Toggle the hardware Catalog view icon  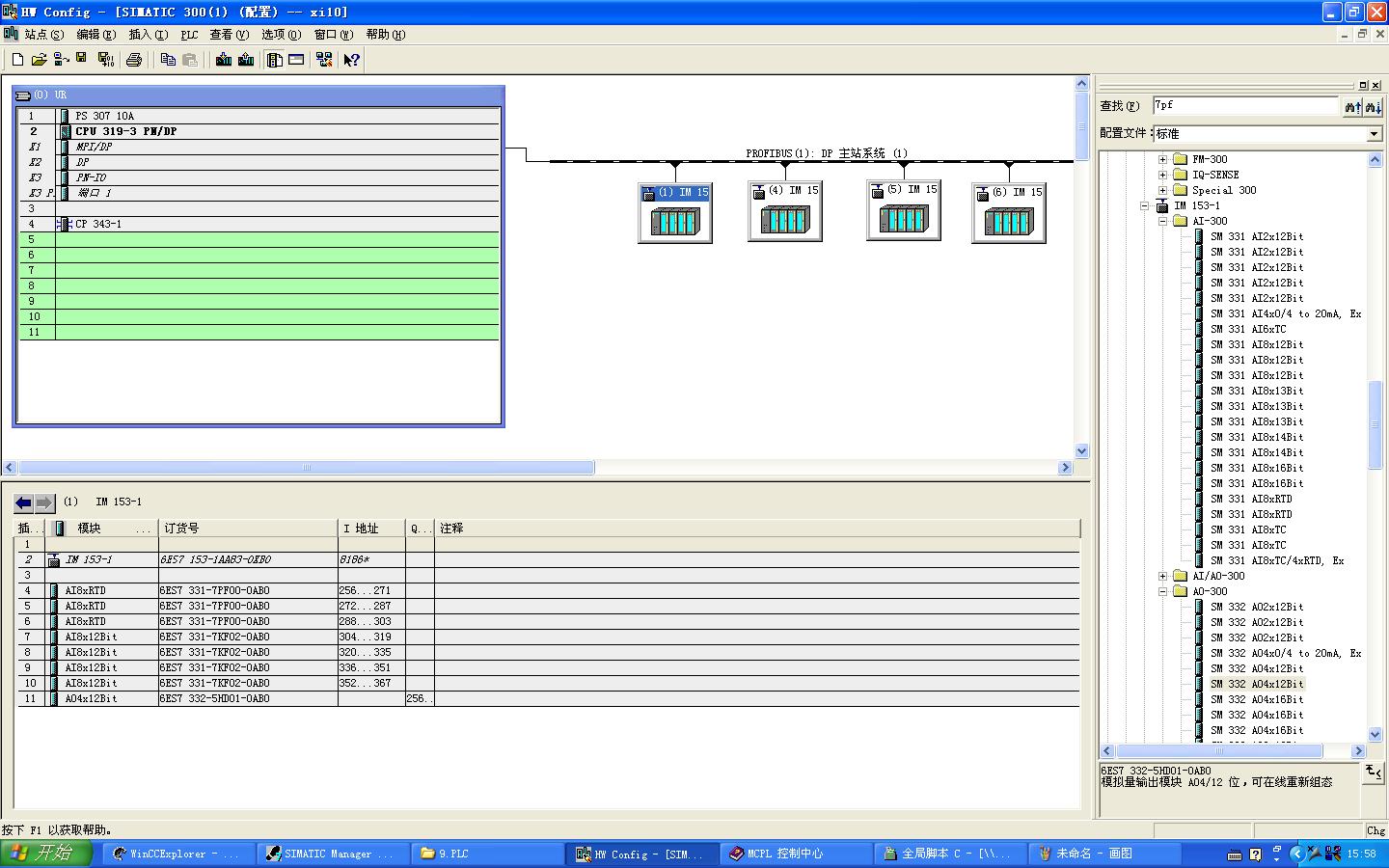click(x=275, y=60)
